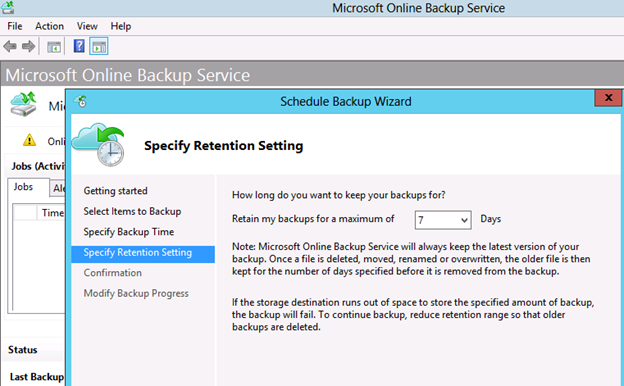The width and height of the screenshot is (624, 386).
Task: Open the retention days dropdown showing 7
Action: [x=443, y=220]
